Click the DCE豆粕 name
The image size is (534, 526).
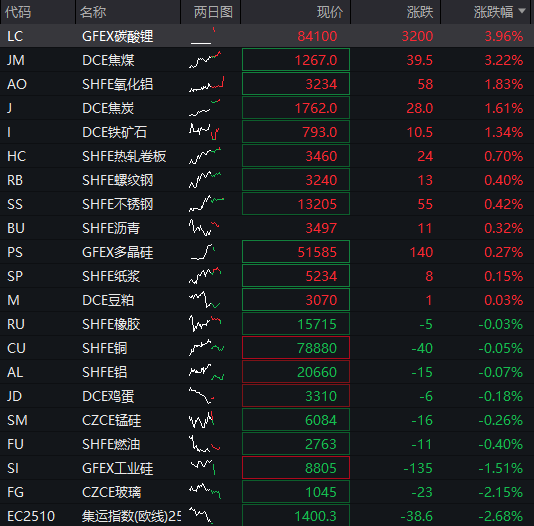coord(108,300)
